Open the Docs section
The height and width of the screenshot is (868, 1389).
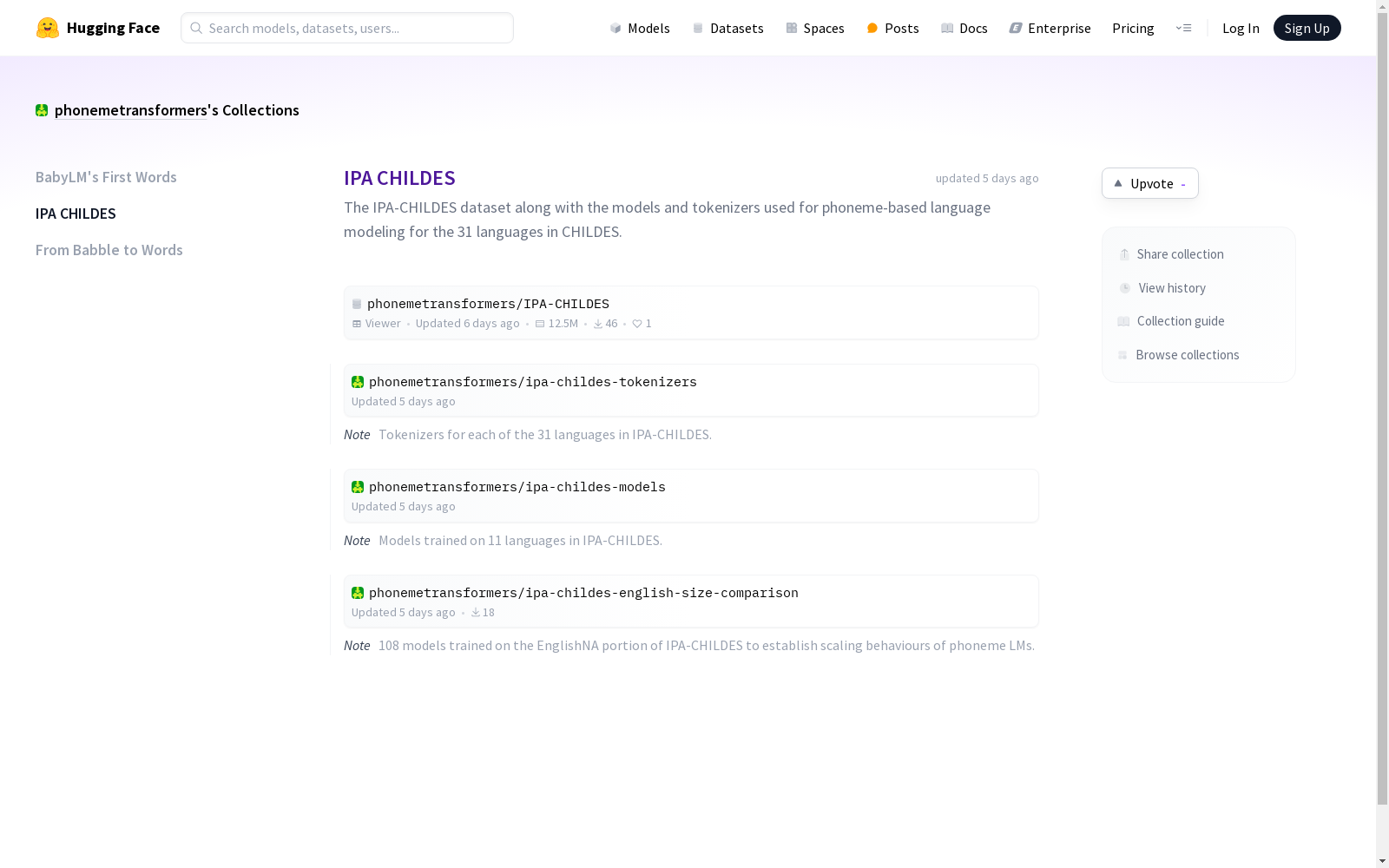[964, 28]
